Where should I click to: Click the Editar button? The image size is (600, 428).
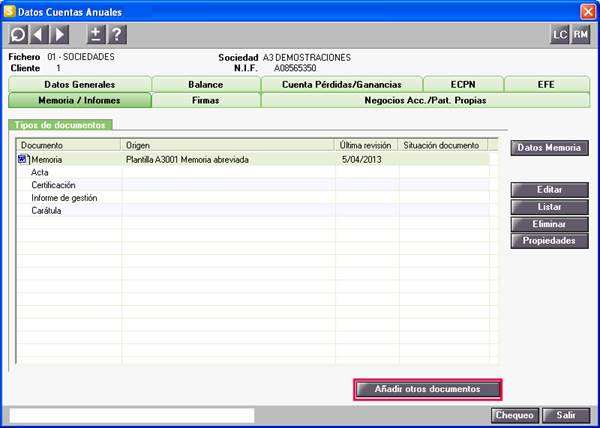(549, 190)
